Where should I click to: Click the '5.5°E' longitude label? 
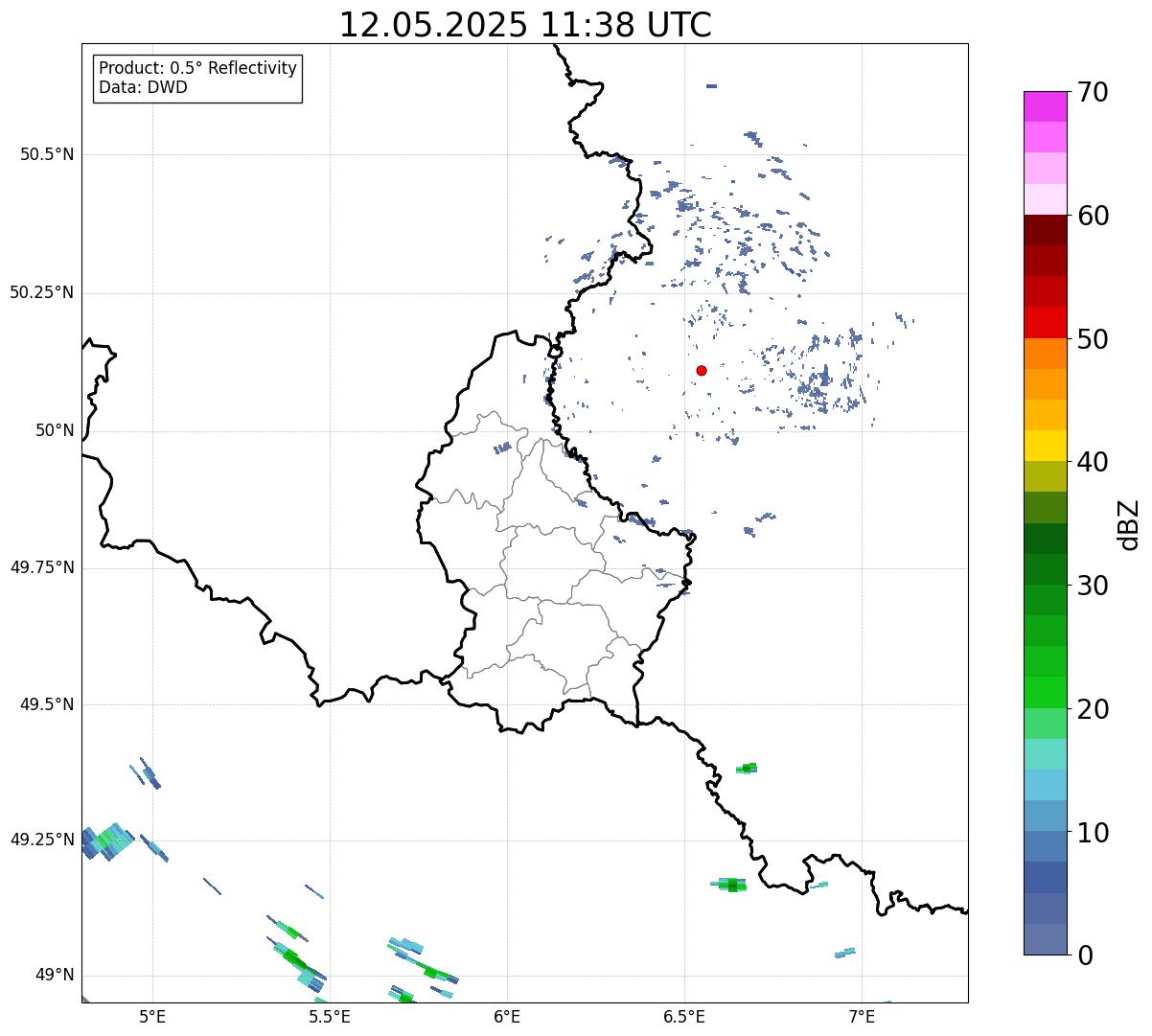[330, 1016]
